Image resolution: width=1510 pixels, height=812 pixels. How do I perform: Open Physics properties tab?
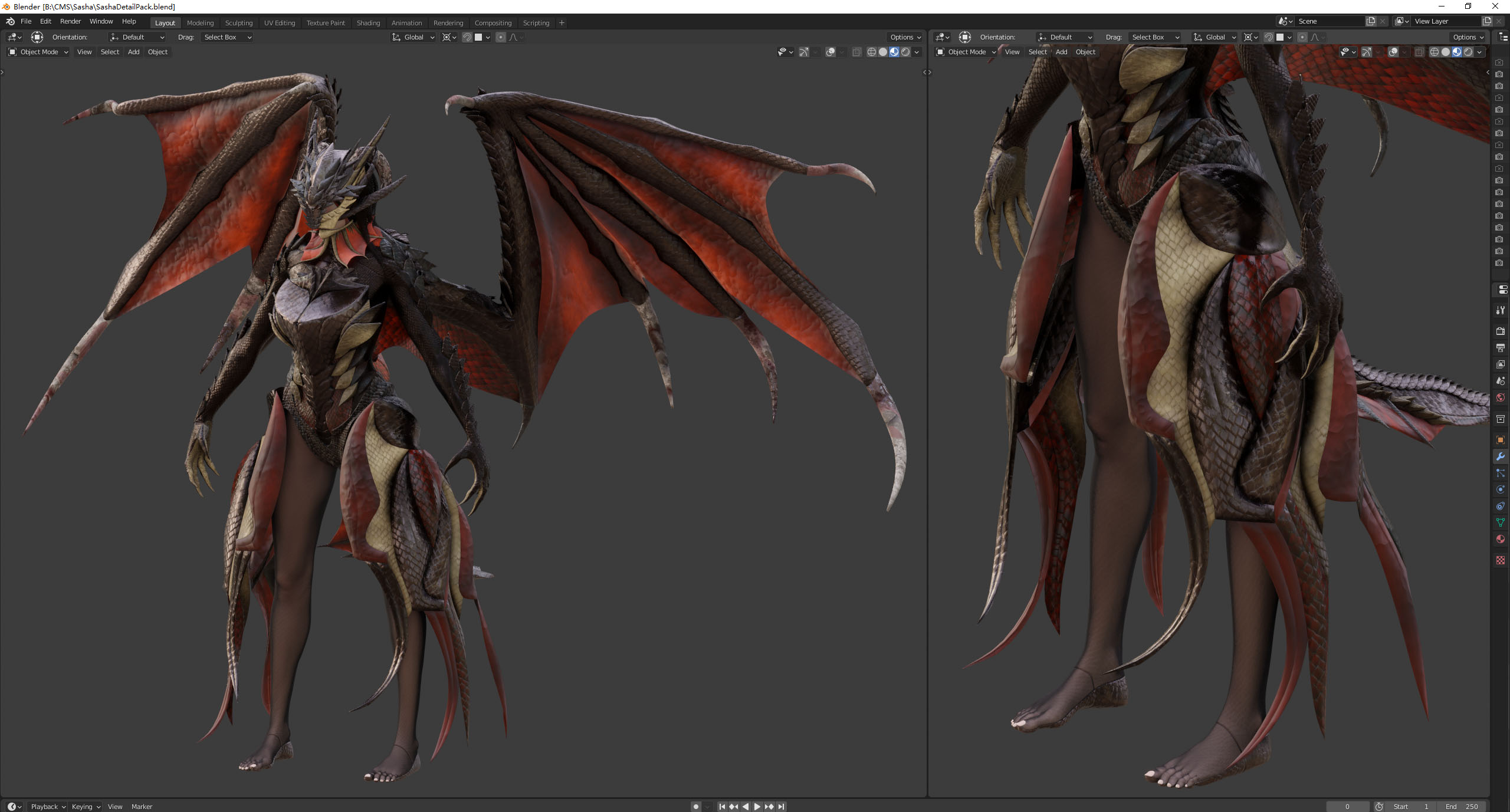tap(1501, 489)
